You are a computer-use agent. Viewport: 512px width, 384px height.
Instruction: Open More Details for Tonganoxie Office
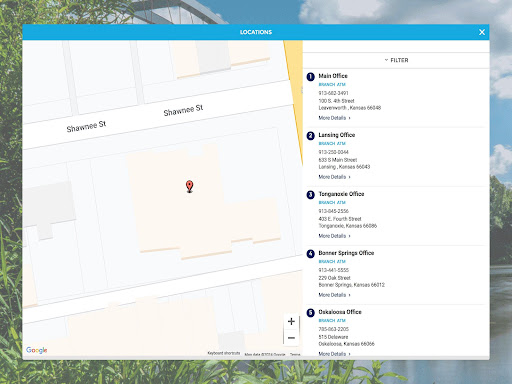click(x=334, y=236)
